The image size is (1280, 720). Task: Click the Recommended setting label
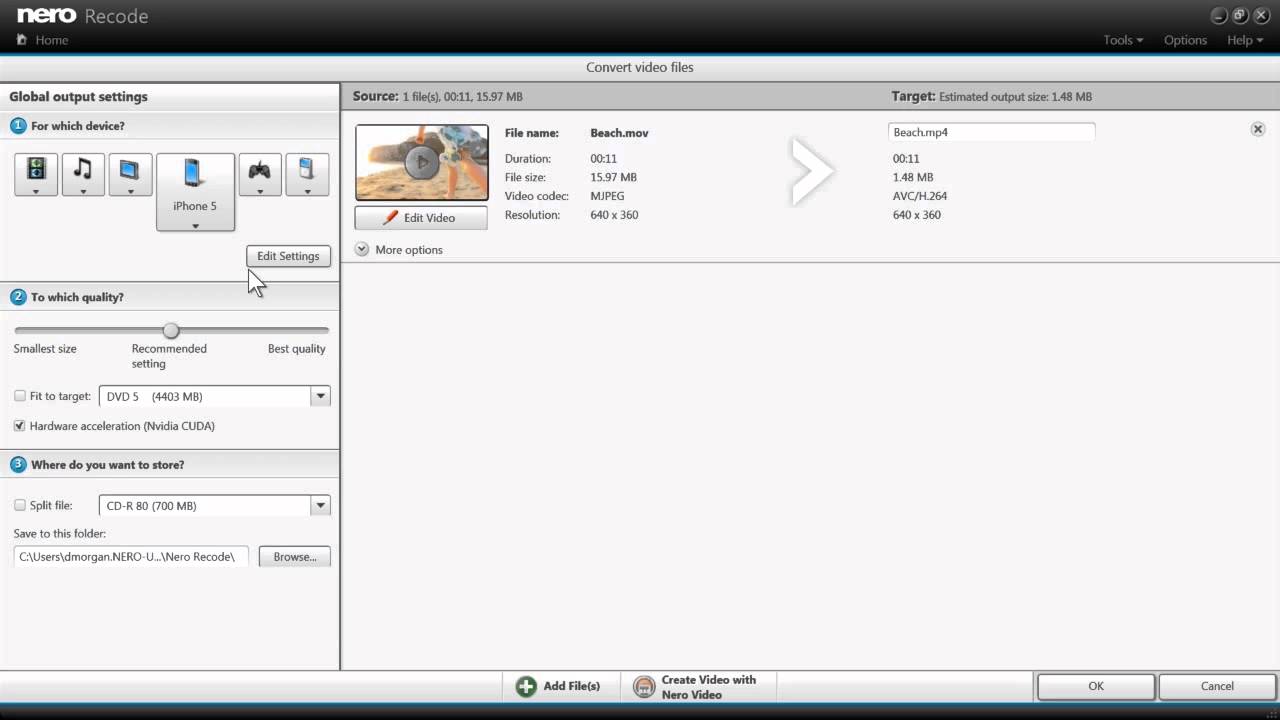pyautogui.click(x=169, y=356)
